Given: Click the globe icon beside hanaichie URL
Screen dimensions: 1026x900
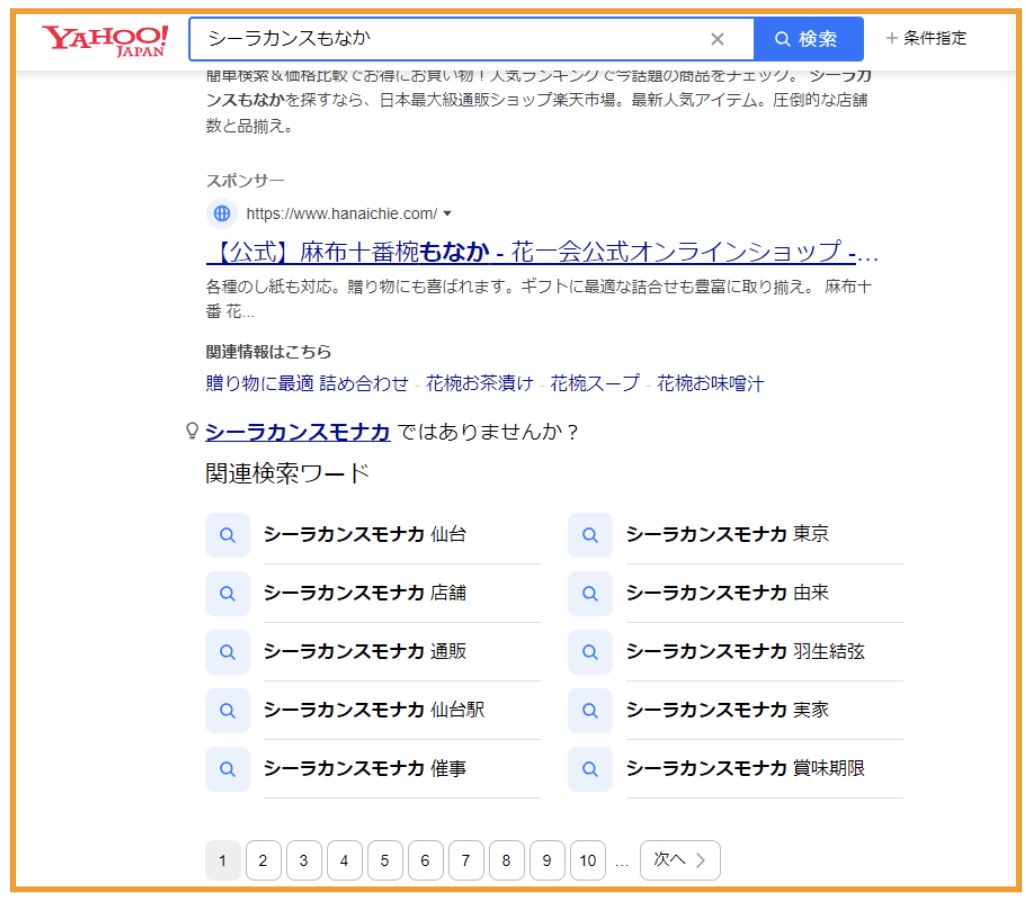Looking at the screenshot, I should pos(222,213).
